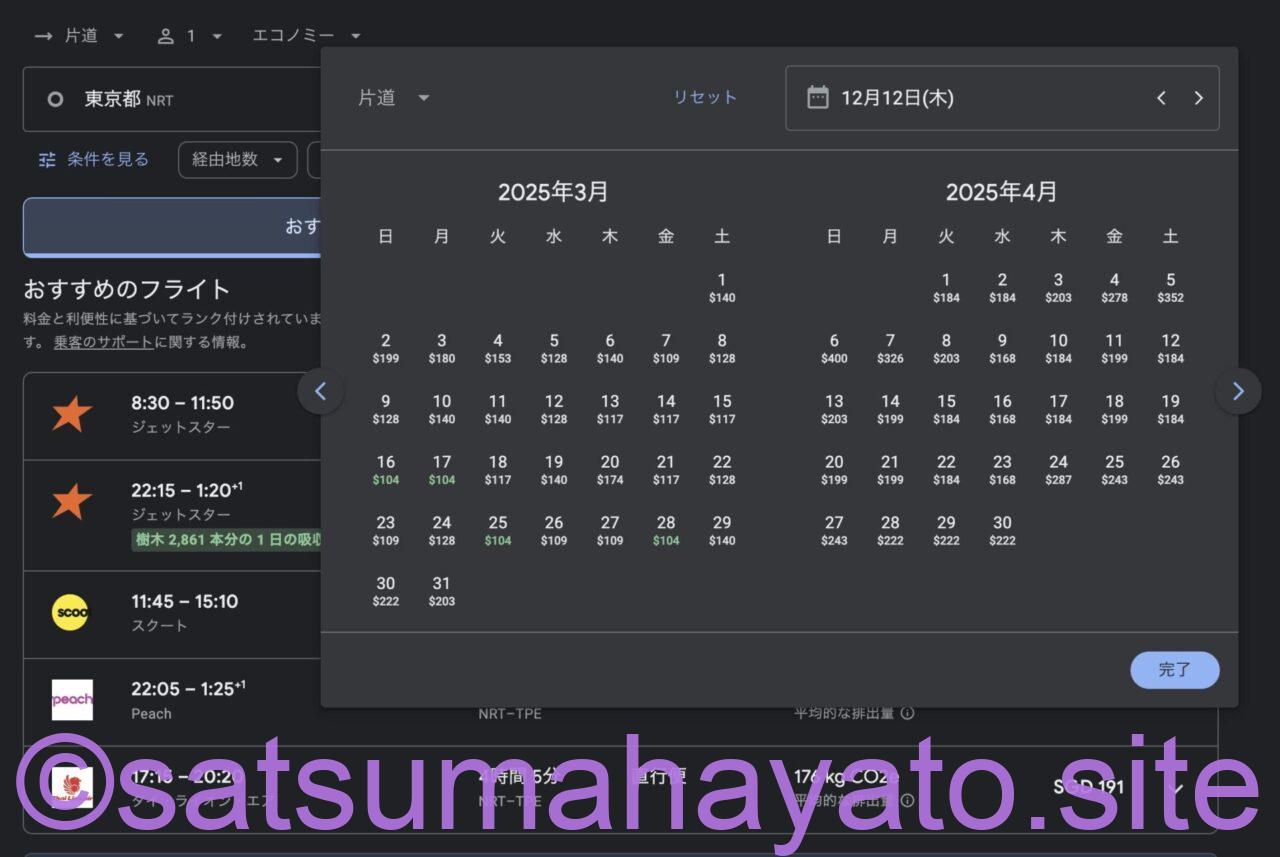Click the リセット reset link
Viewport: 1280px width, 857px height.
[704, 97]
